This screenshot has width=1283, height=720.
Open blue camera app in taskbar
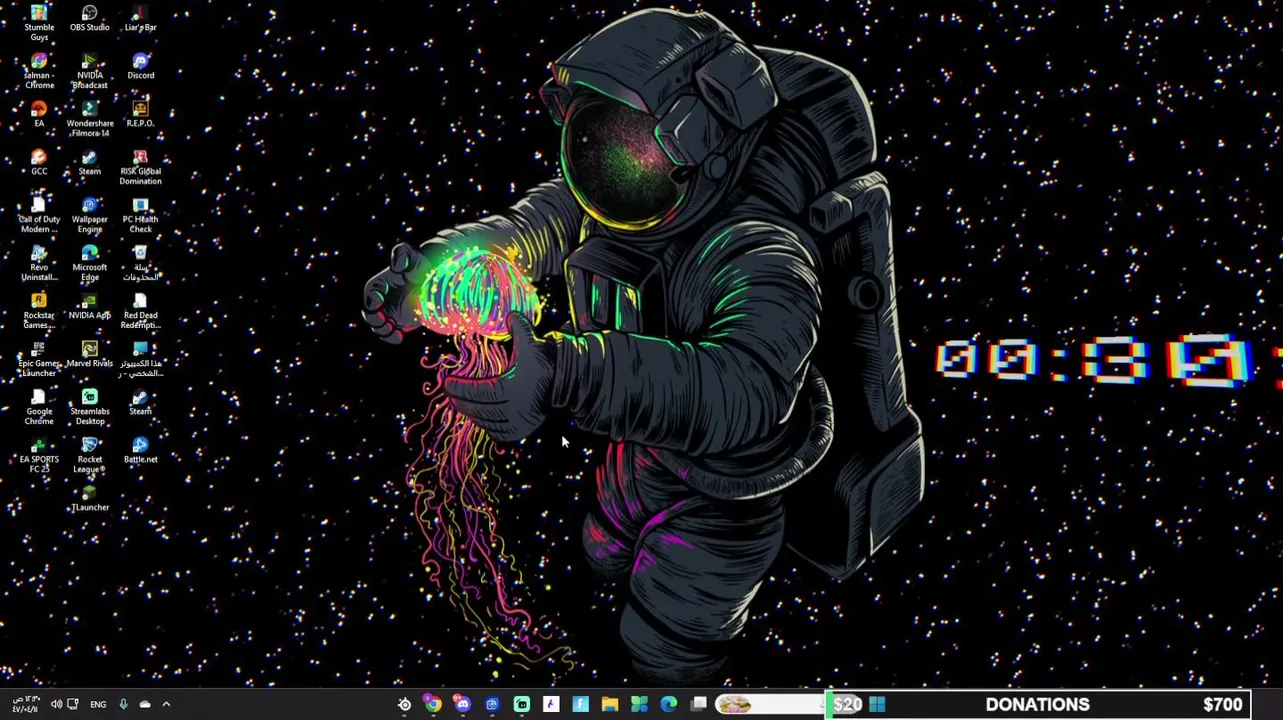pyautogui.click(x=492, y=704)
